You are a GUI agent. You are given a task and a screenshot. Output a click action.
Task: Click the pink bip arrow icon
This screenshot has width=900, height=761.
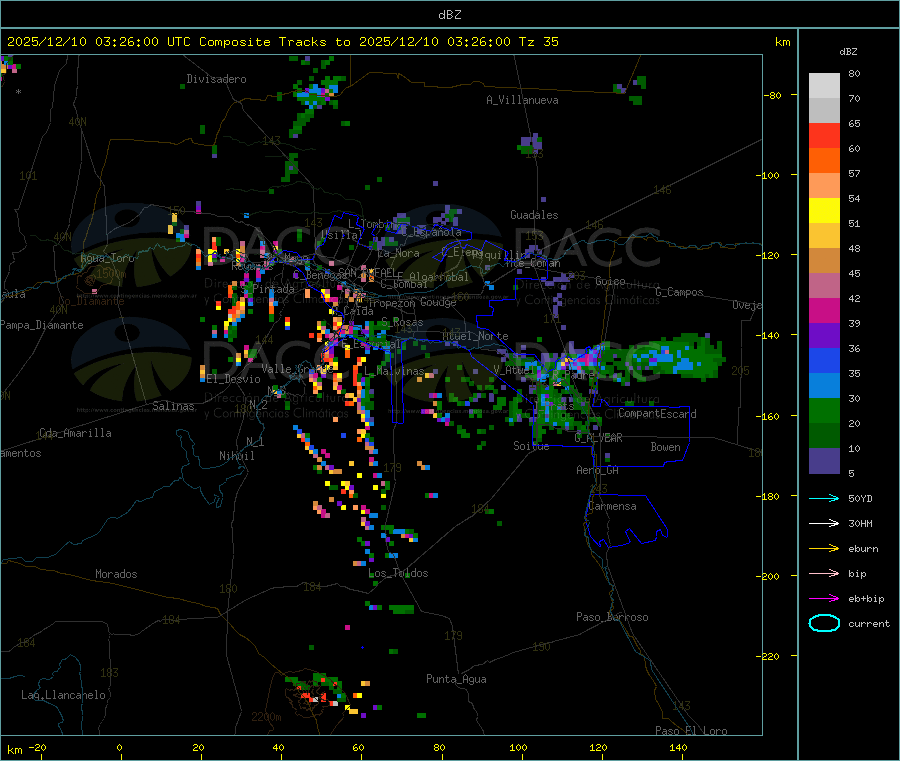[824, 573]
